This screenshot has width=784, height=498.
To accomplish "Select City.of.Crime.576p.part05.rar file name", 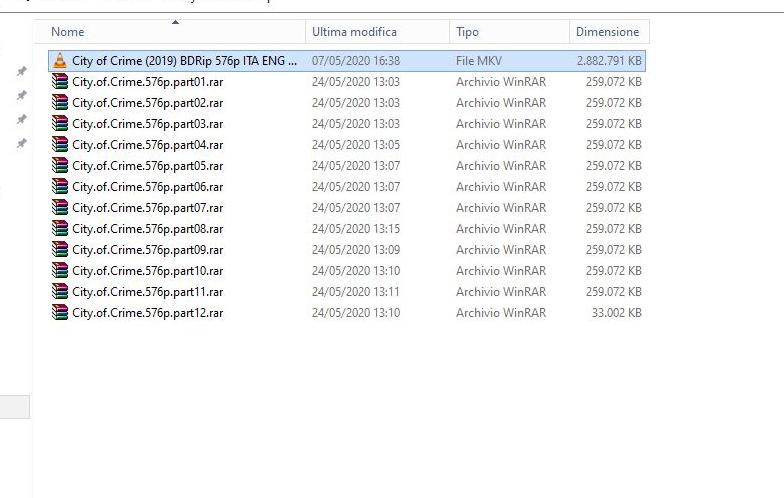I will 148,166.
